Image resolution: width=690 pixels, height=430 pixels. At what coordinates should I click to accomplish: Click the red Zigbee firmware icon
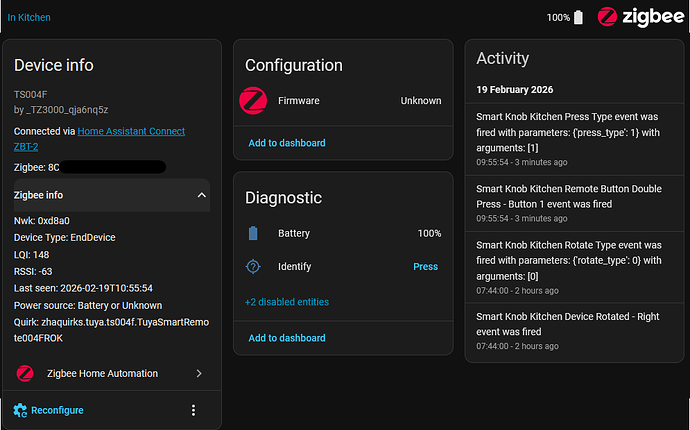point(254,101)
